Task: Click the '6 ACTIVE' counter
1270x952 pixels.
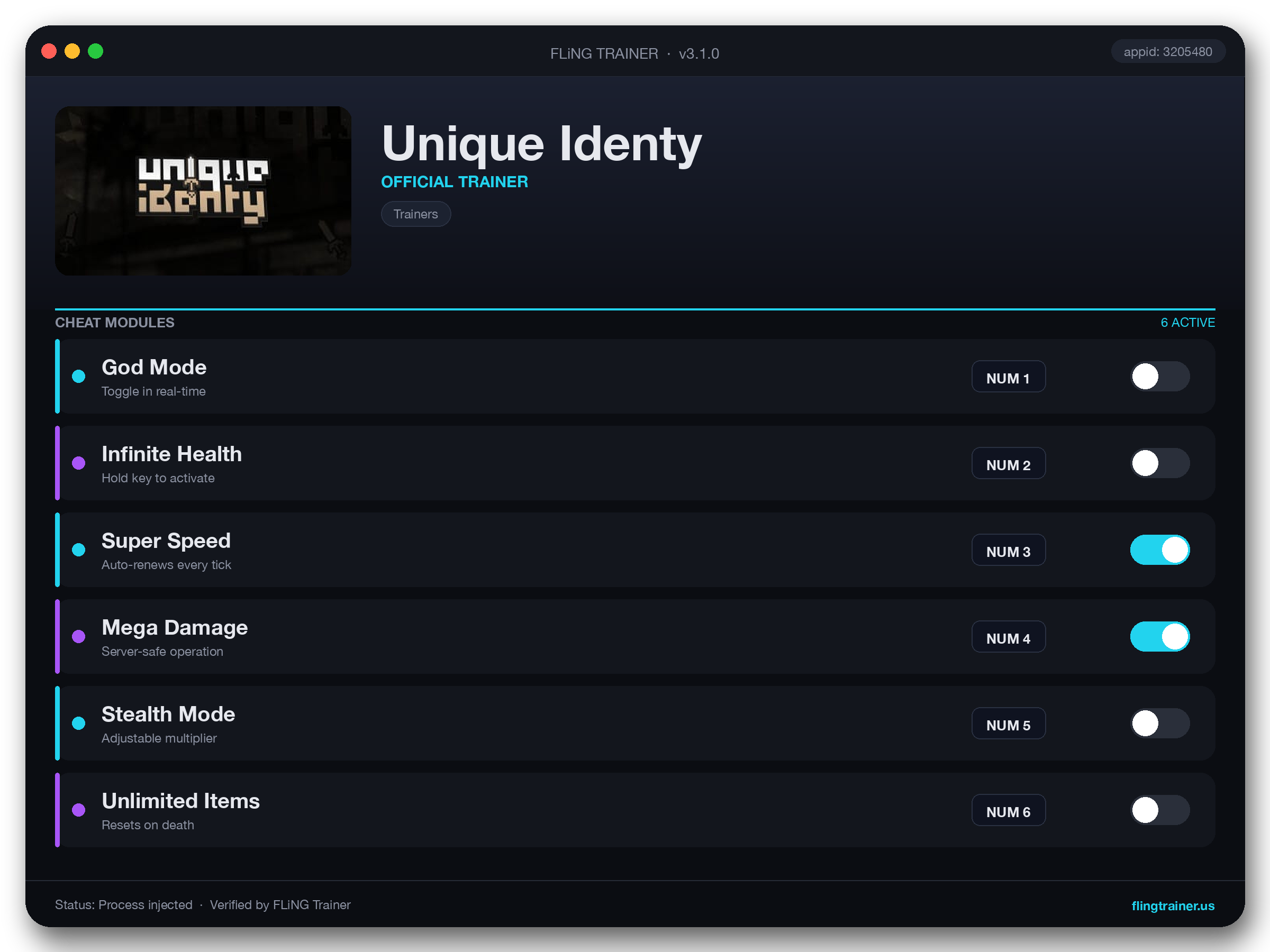Action: coord(1187,323)
